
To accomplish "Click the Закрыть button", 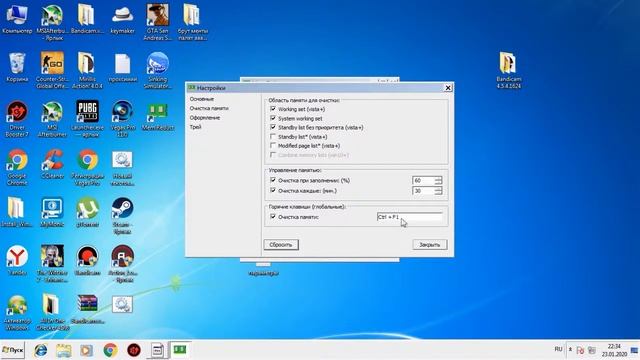I will point(430,245).
